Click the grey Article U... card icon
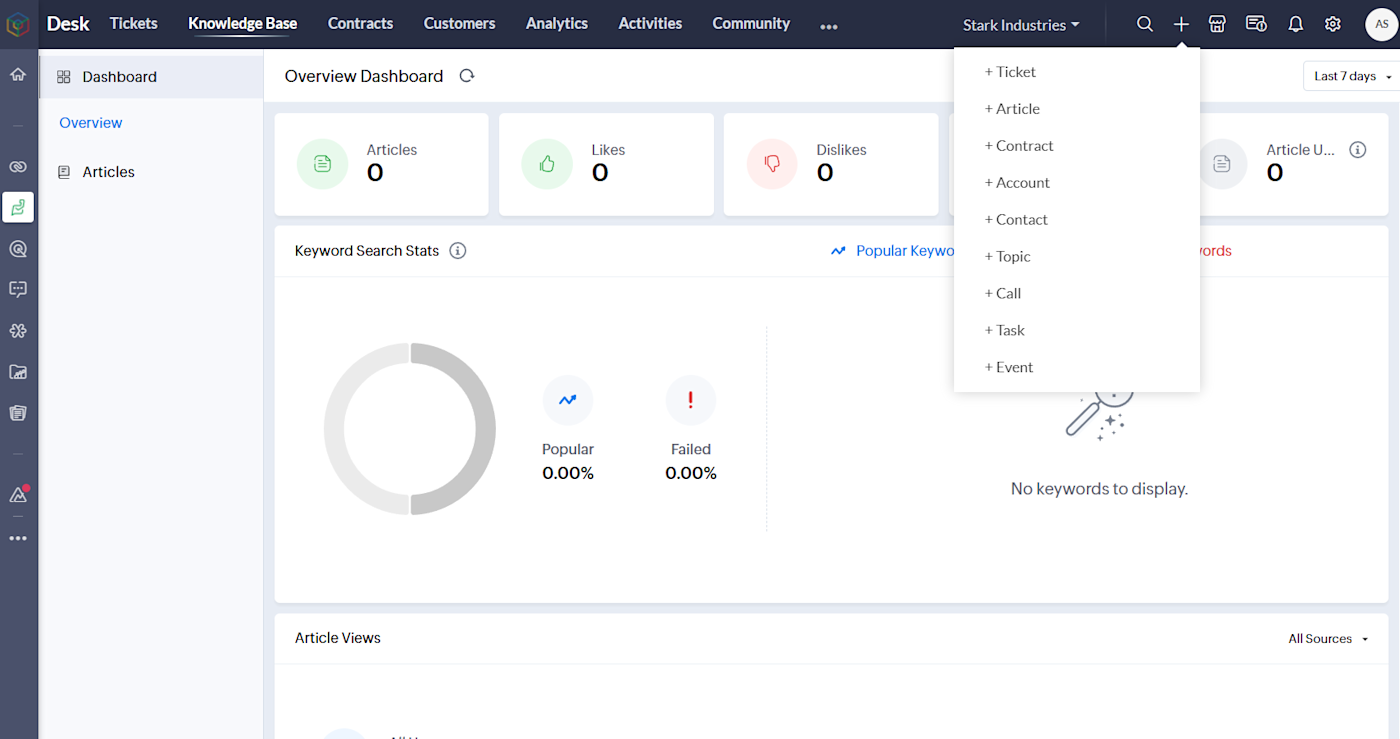1400x739 pixels. coord(1222,164)
